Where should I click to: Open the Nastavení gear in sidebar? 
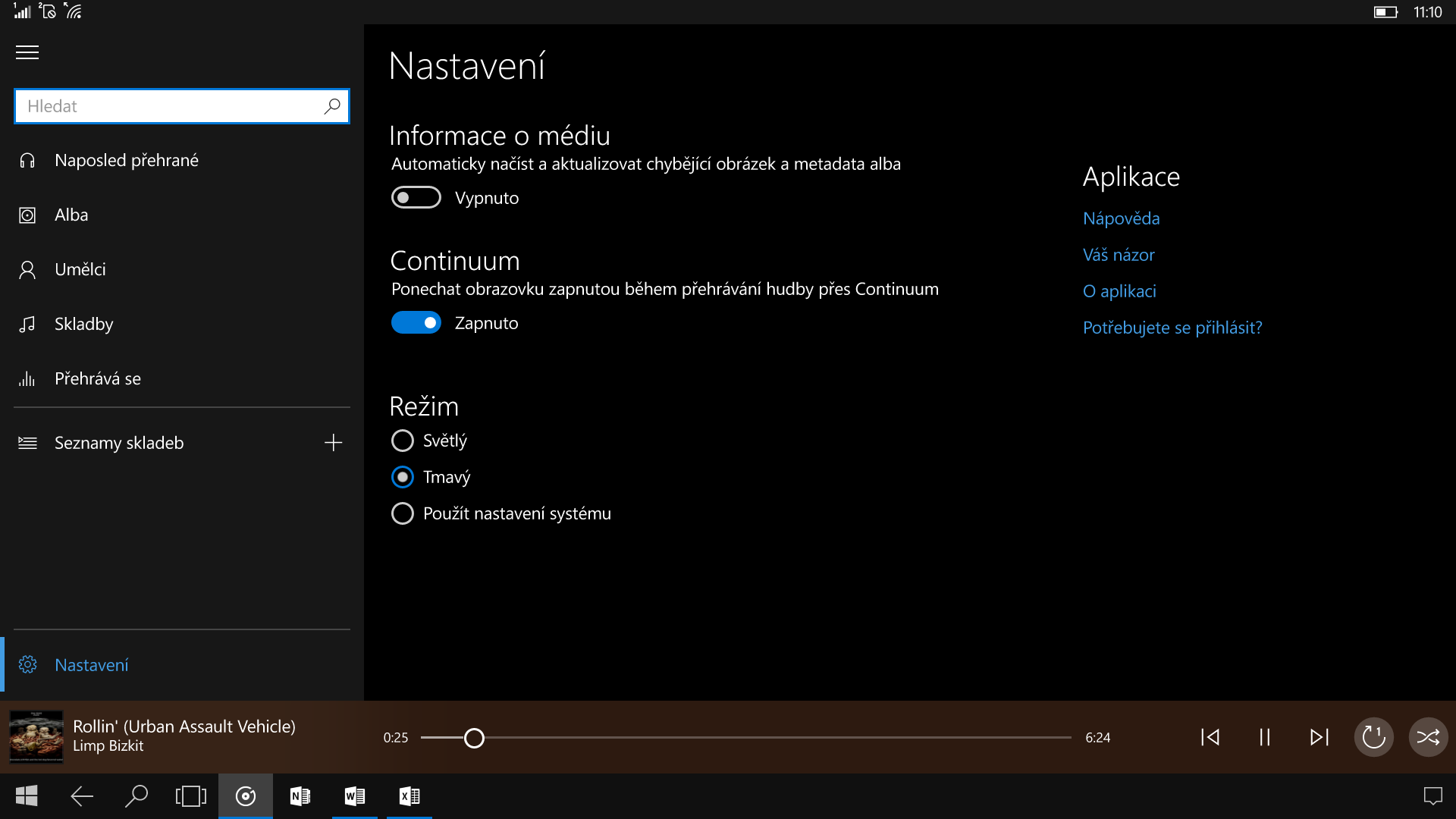click(91, 664)
